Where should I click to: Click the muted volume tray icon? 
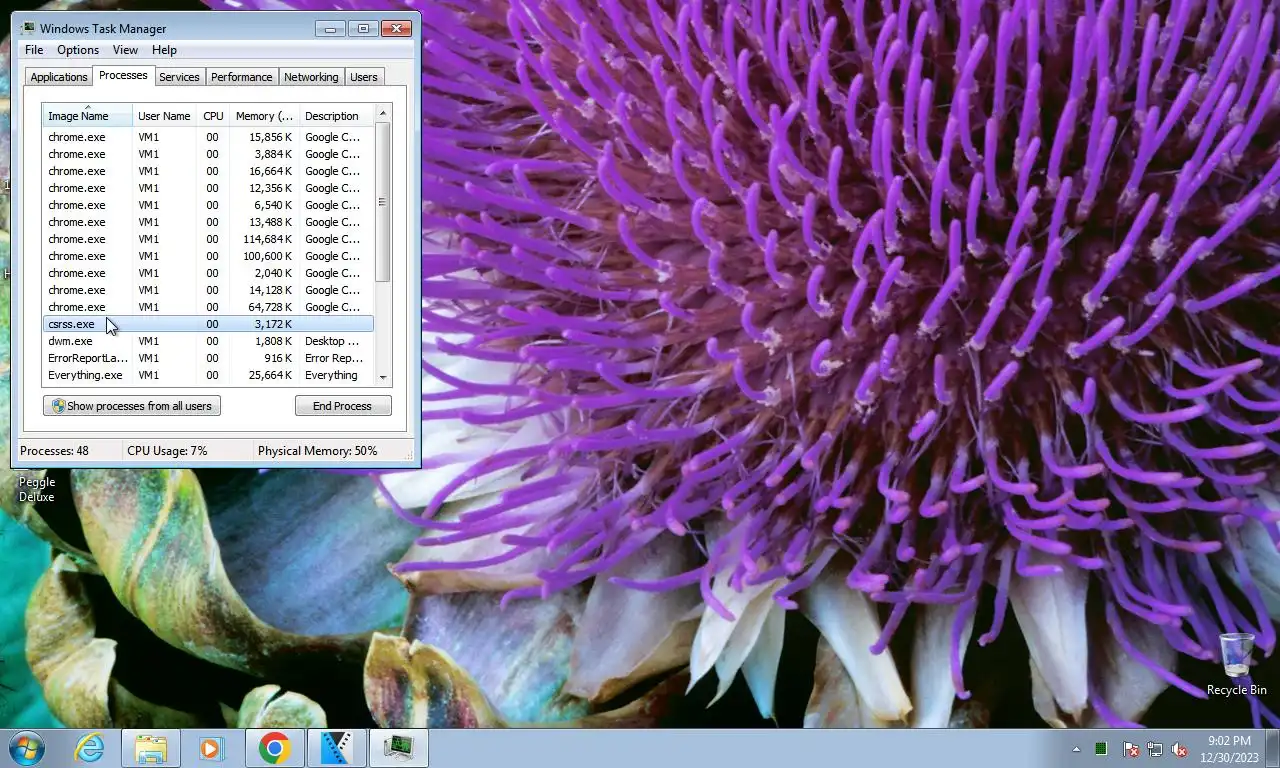[1180, 749]
